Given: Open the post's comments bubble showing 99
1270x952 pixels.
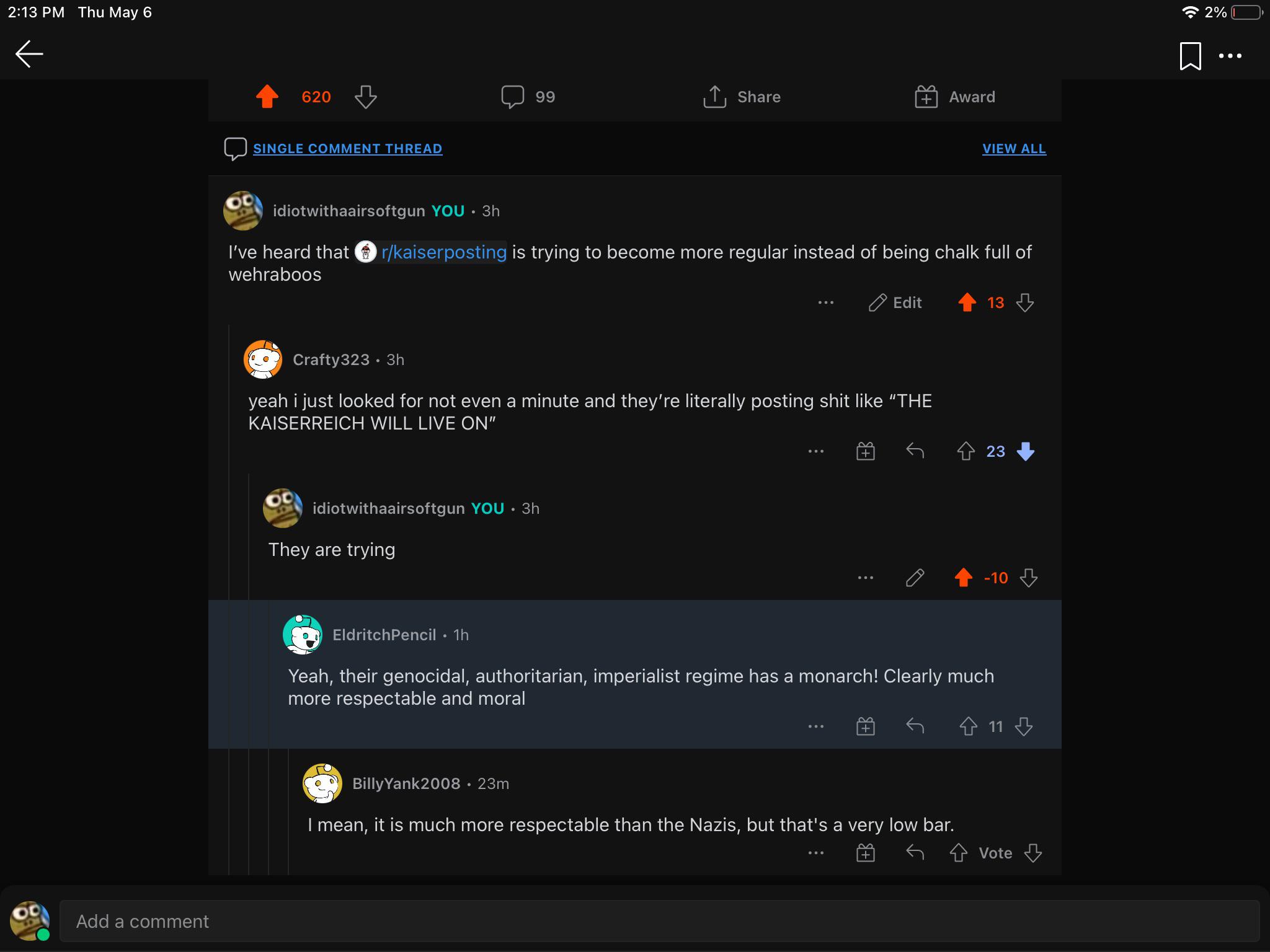Looking at the screenshot, I should (528, 97).
